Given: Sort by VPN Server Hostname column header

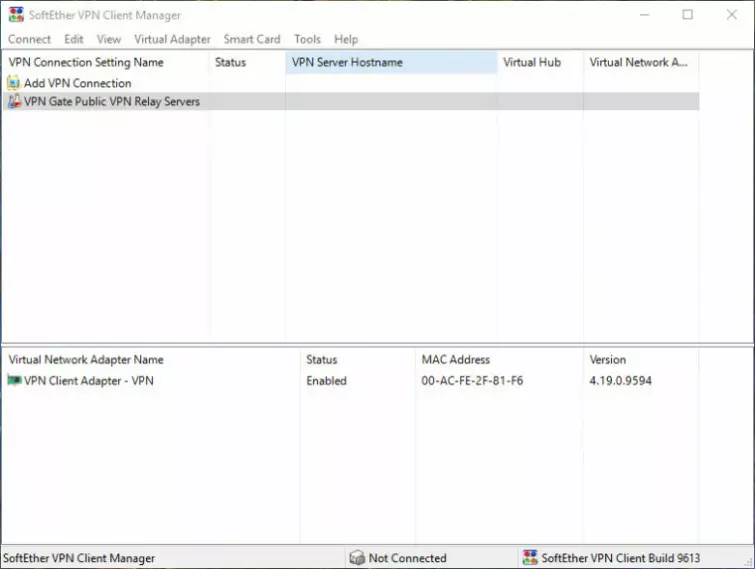Looking at the screenshot, I should click(347, 62).
